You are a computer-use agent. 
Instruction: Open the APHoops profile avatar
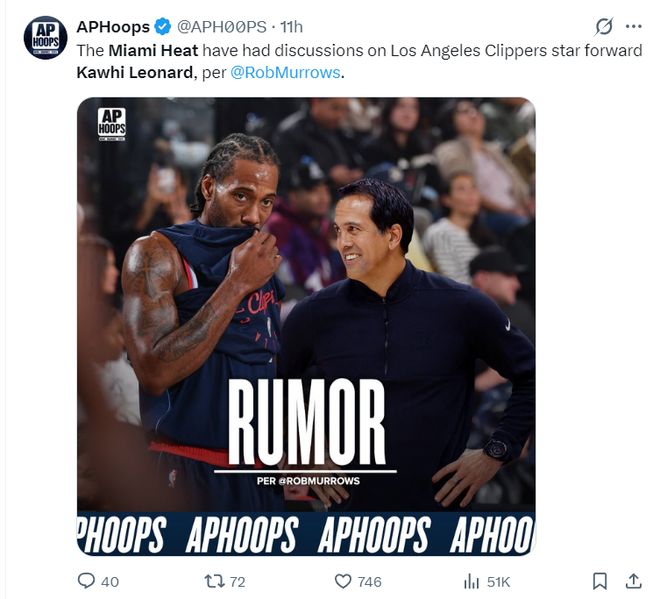click(x=45, y=37)
